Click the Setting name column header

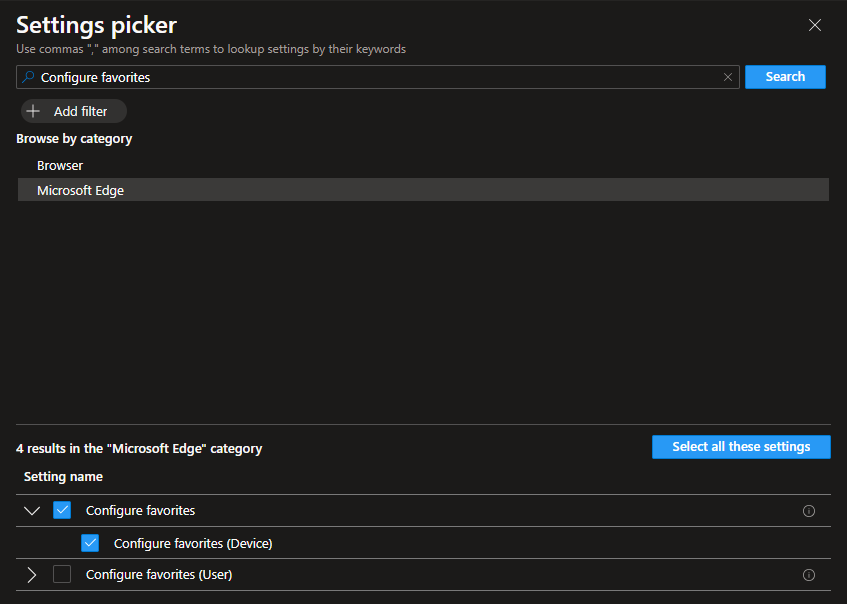pyautogui.click(x=63, y=477)
